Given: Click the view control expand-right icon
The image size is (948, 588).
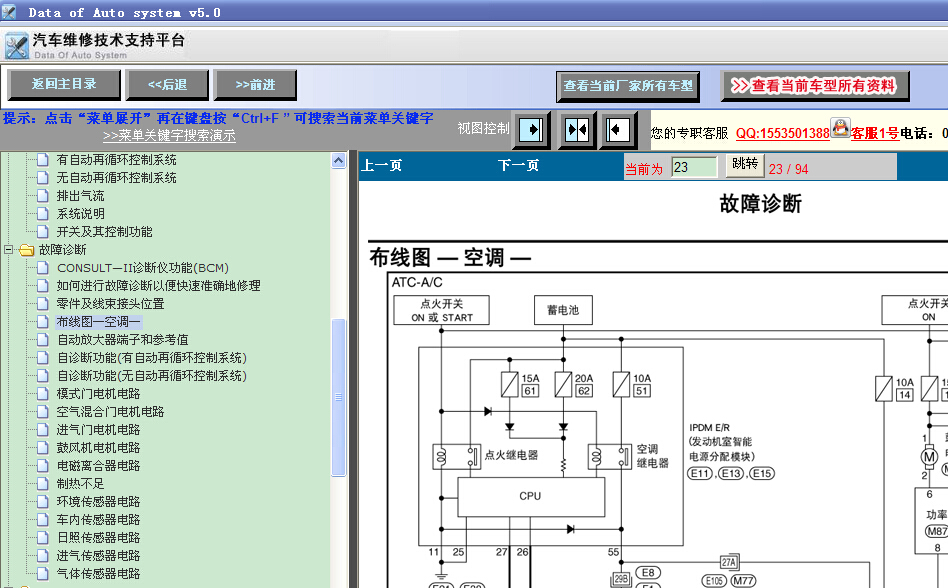Looking at the screenshot, I should pos(531,130).
